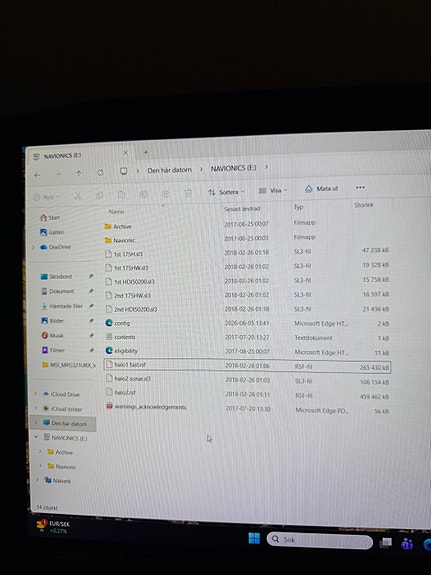The height and width of the screenshot is (575, 431).
Task: Open the Windows Start button in taskbar
Action: [x=254, y=538]
